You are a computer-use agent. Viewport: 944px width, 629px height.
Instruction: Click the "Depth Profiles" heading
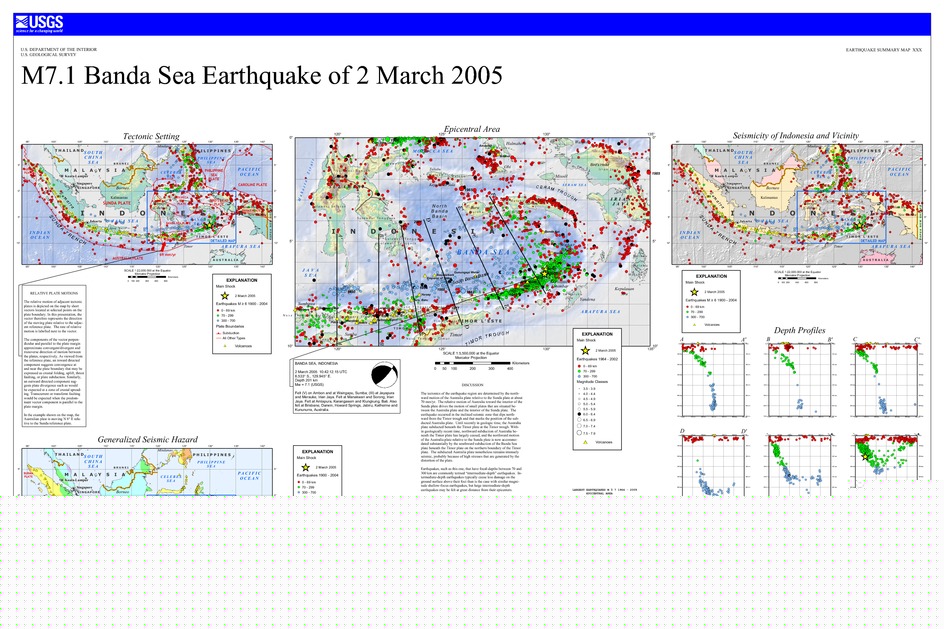(x=800, y=330)
